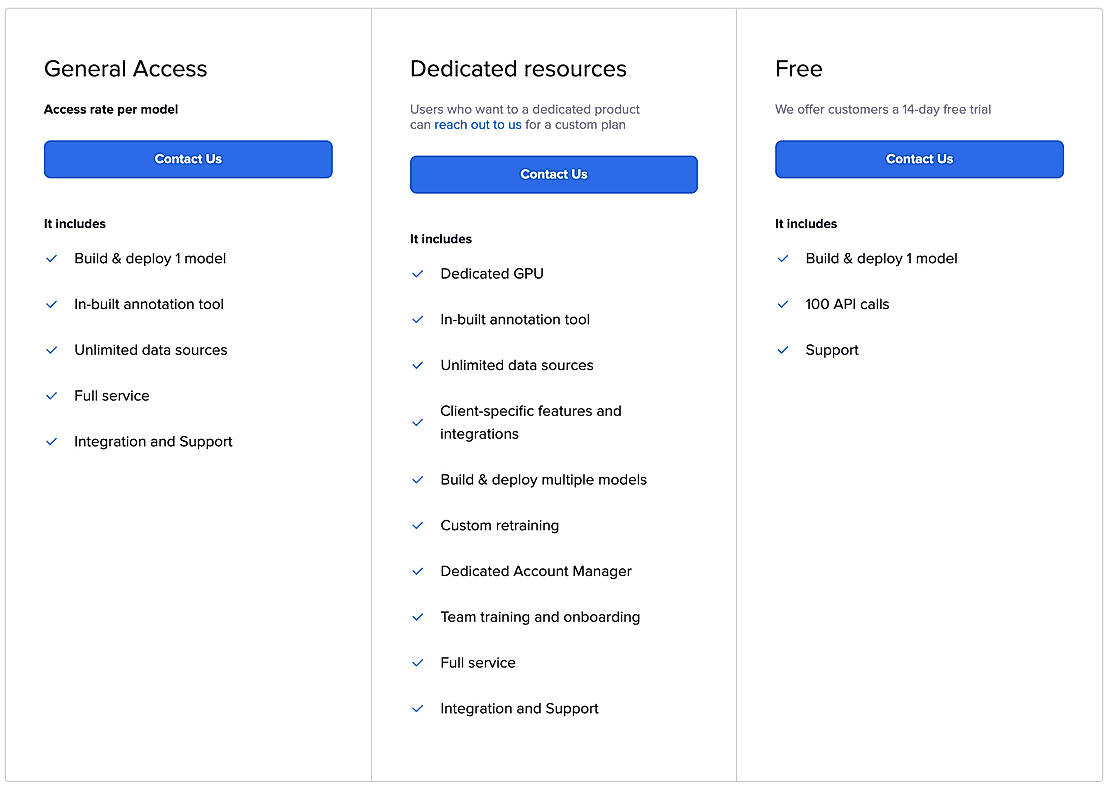
Task: Open the 'reach out to us' link
Action: (478, 125)
